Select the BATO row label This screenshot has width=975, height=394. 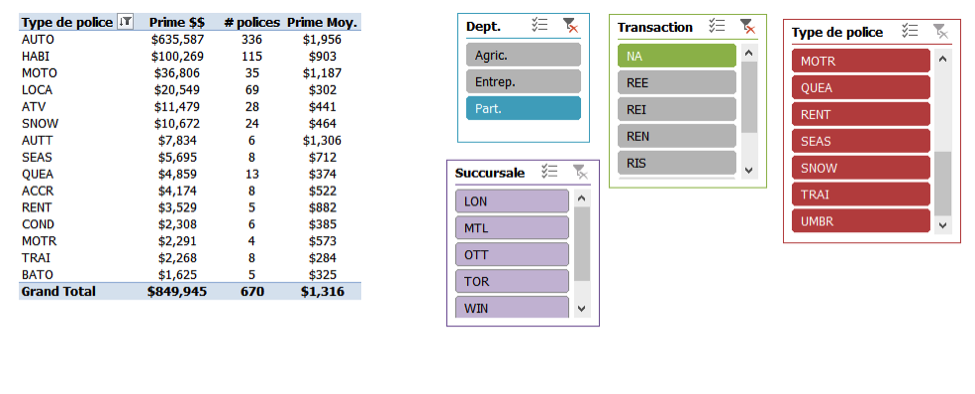point(37,275)
